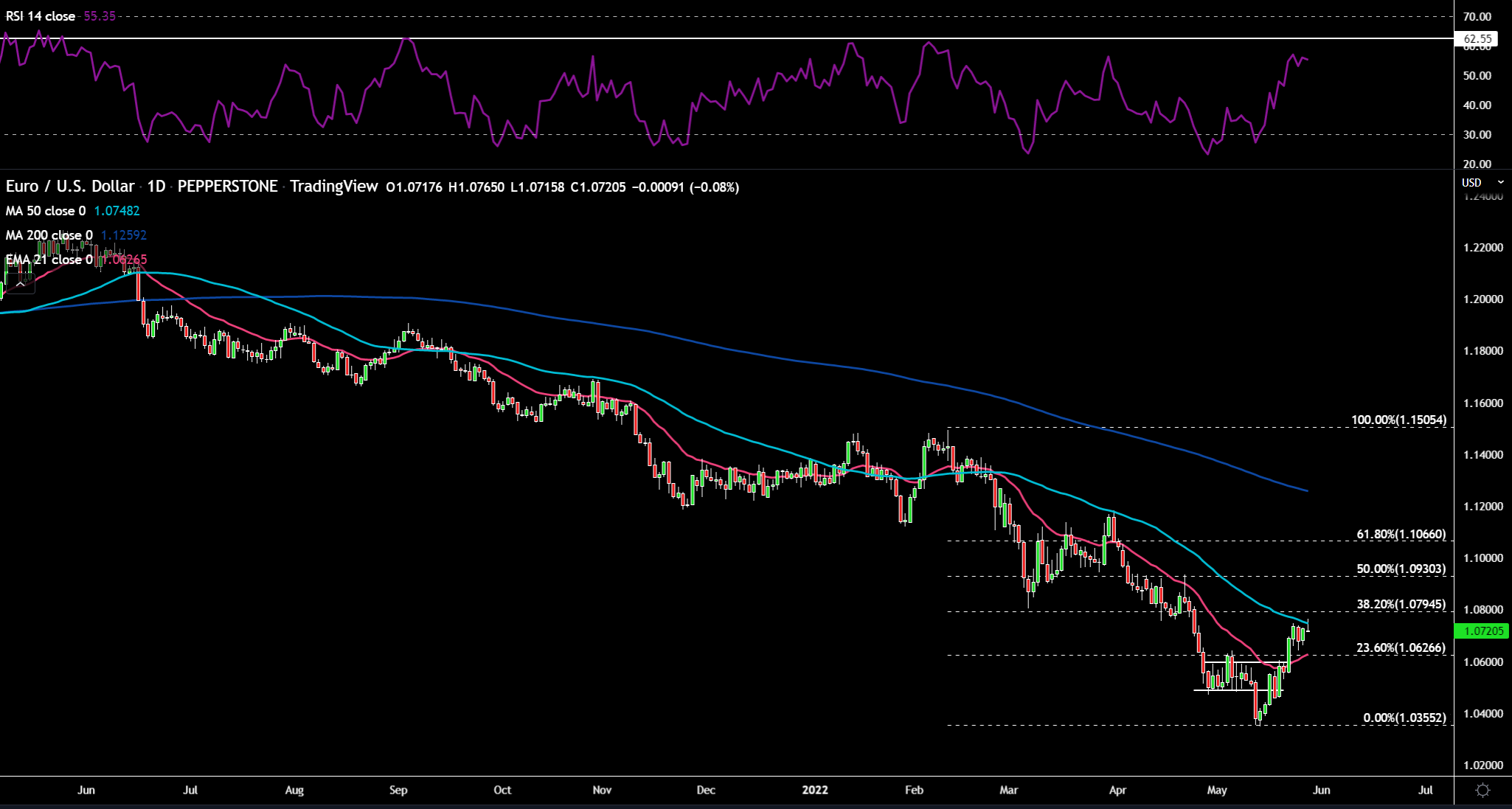The image size is (1512, 809).
Task: Select the 23.60%(1.06266) Fibonacci level label
Action: [1401, 648]
